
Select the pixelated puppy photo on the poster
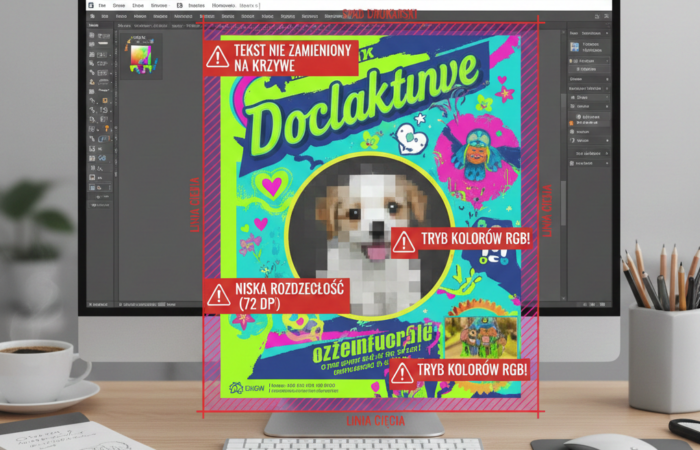pyautogui.click(x=368, y=237)
